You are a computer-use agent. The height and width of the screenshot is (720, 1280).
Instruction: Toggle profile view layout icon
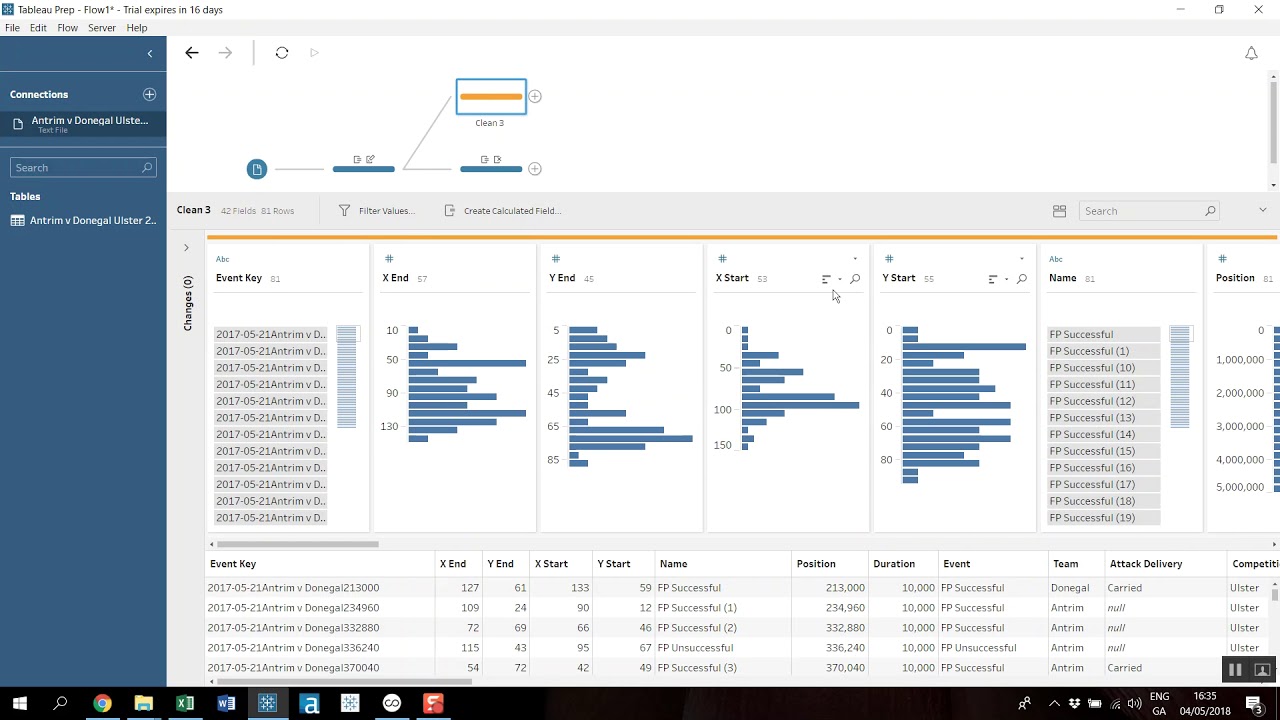[x=1059, y=211]
